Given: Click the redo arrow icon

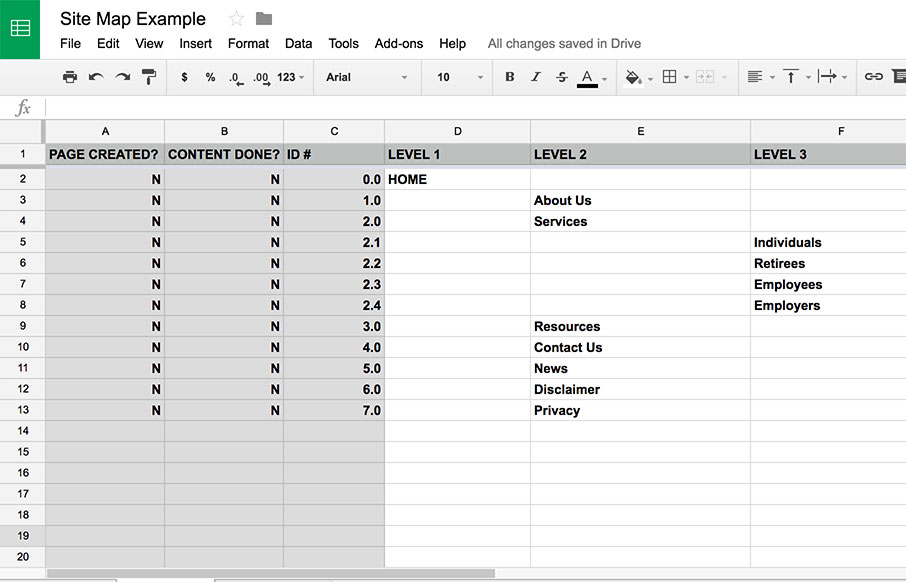Looking at the screenshot, I should [122, 77].
